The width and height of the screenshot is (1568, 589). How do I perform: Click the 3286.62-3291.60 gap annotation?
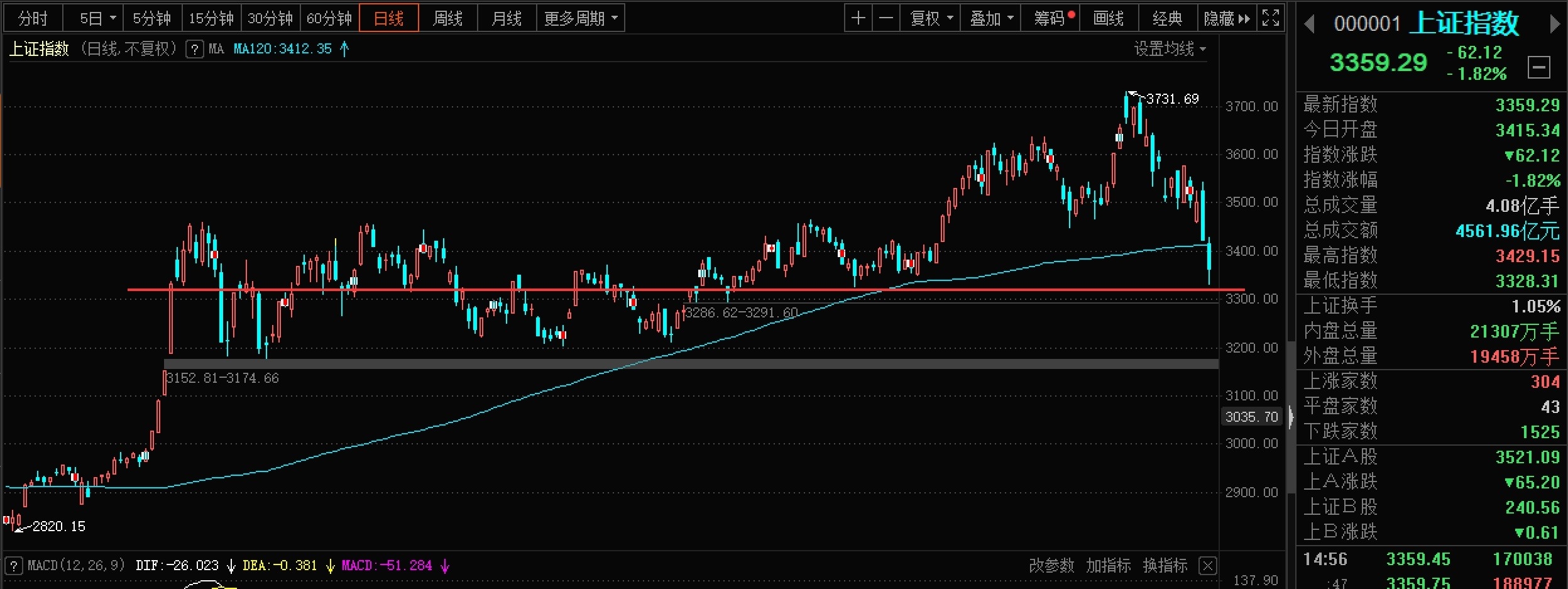coord(742,312)
